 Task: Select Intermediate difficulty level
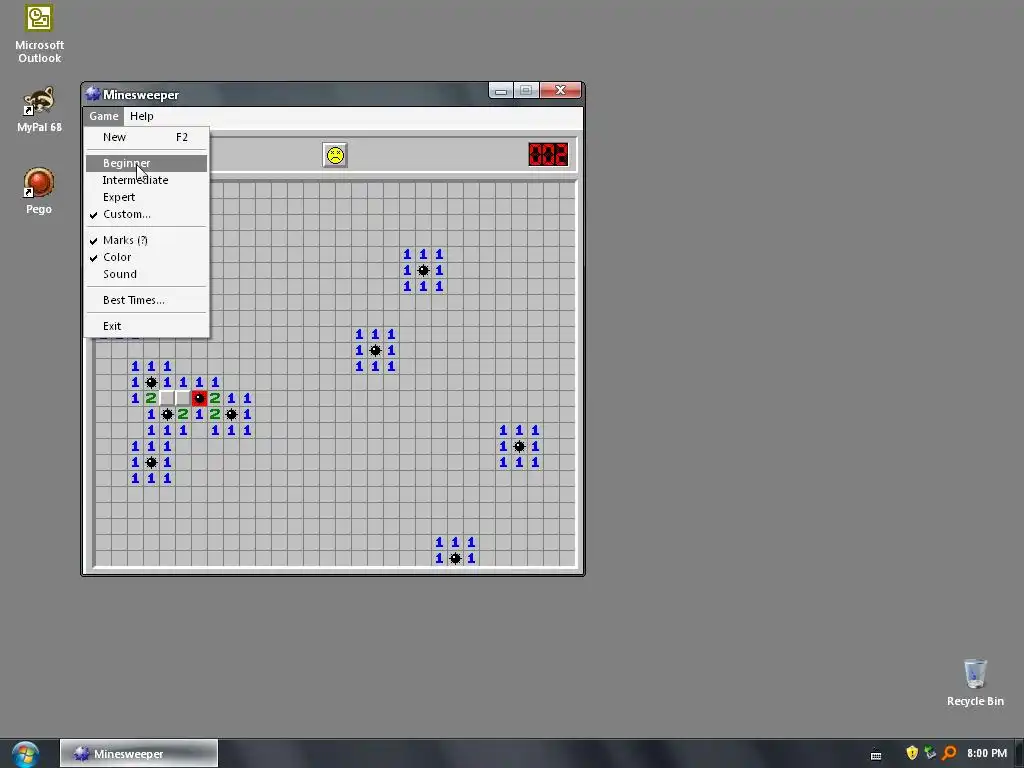(146, 180)
